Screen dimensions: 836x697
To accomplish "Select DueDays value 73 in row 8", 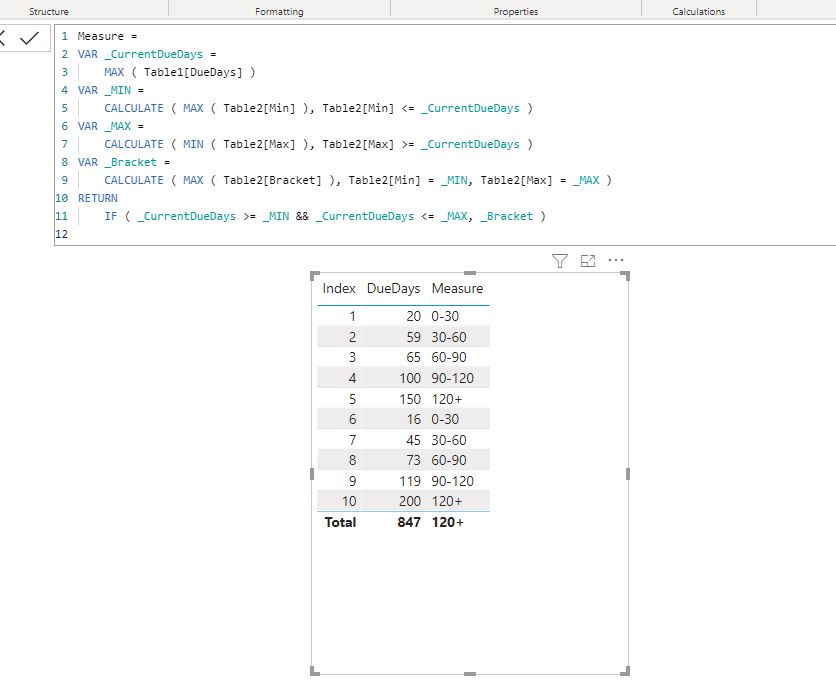I will 414,460.
